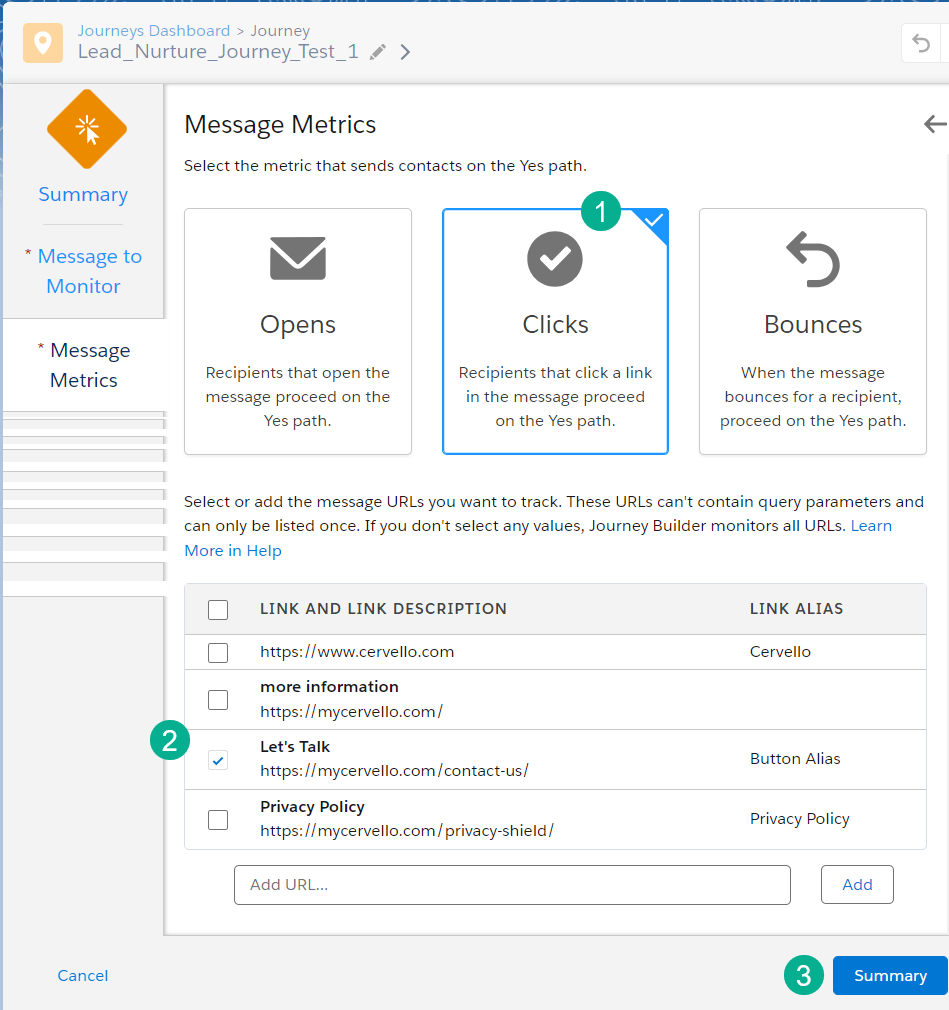Open the Summary tab in sidebar
This screenshot has width=949, height=1010.
coord(83,195)
